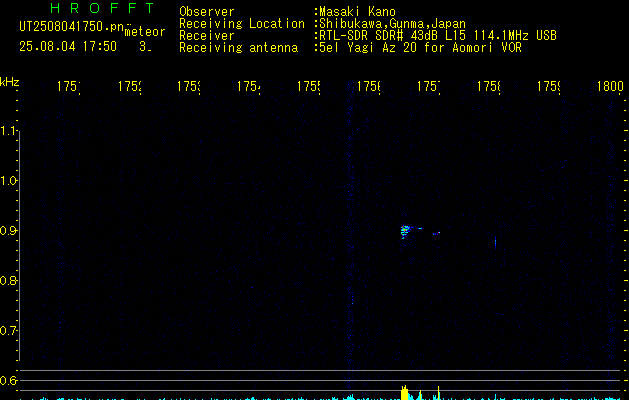Click the 0.7 kHz frequency label

[x=8, y=331]
